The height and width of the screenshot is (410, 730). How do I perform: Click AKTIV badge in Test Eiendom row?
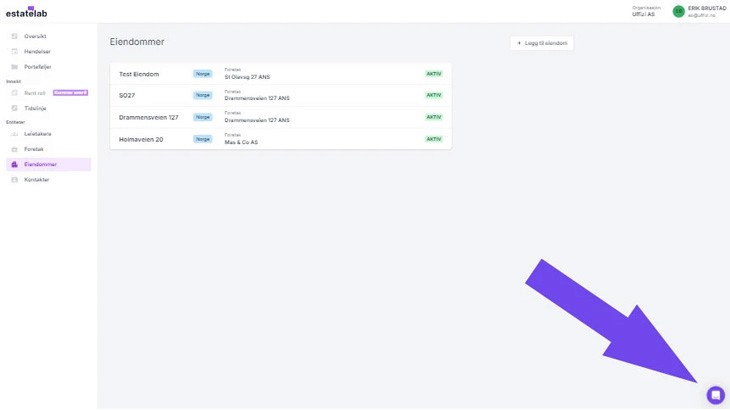pyautogui.click(x=433, y=74)
